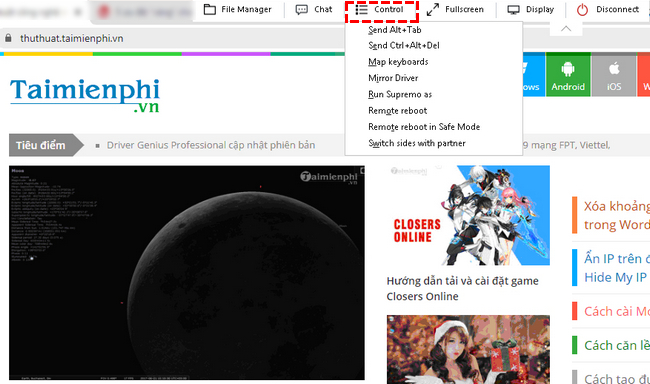Open the red Cách cài link
Viewport: 650px width, 384px height.
click(617, 311)
